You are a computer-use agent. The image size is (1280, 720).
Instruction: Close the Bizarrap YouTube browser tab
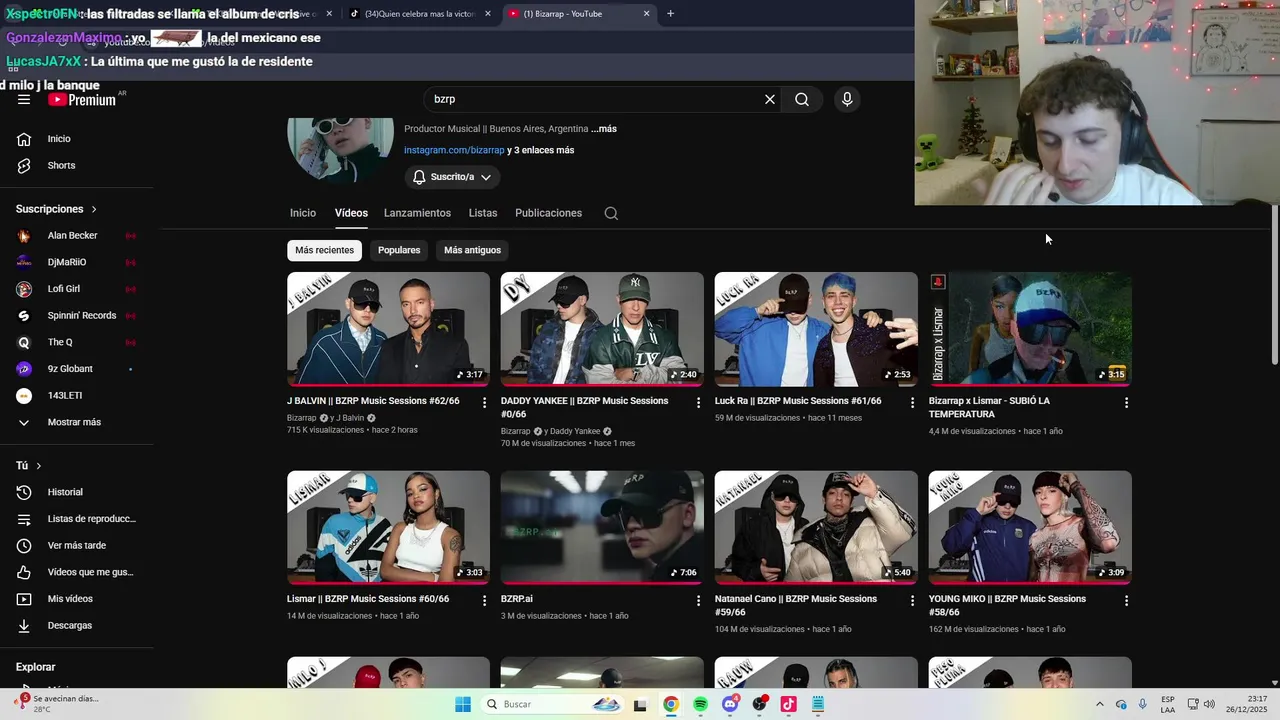click(646, 14)
